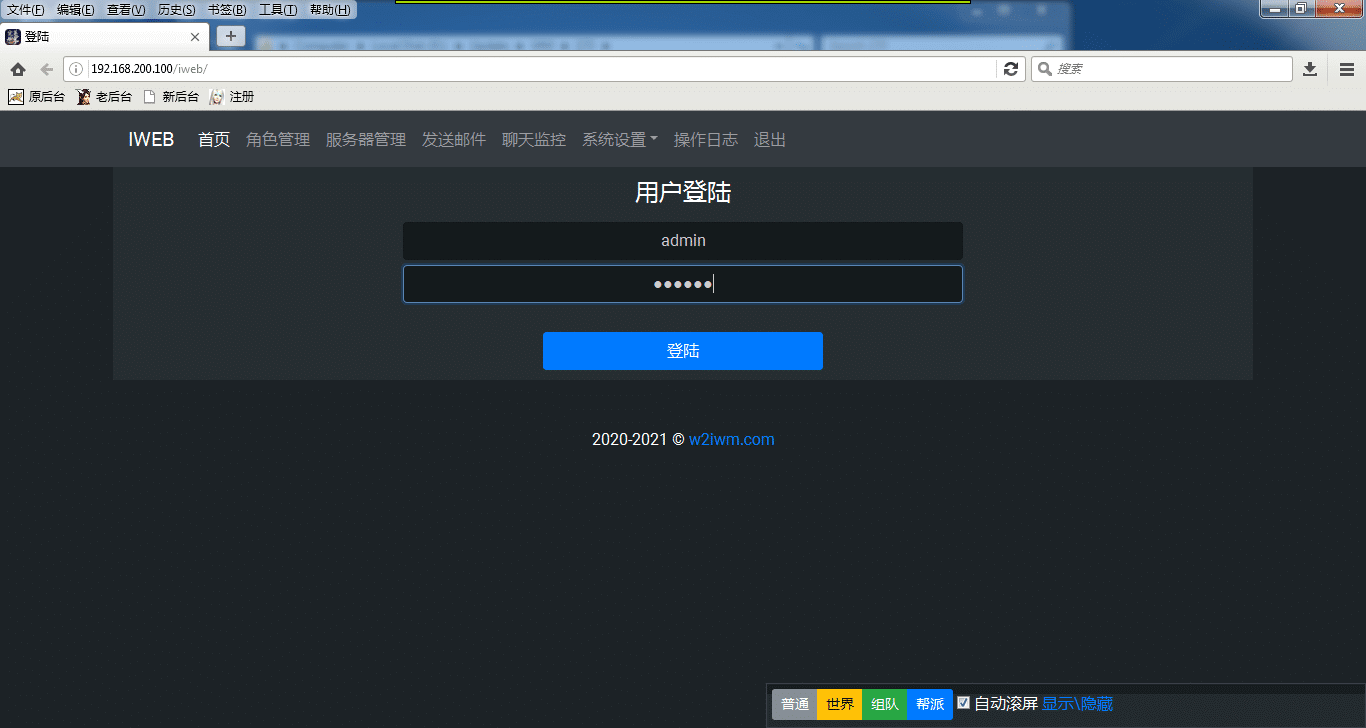Focus the admin username field
The height and width of the screenshot is (728, 1366).
click(683, 241)
